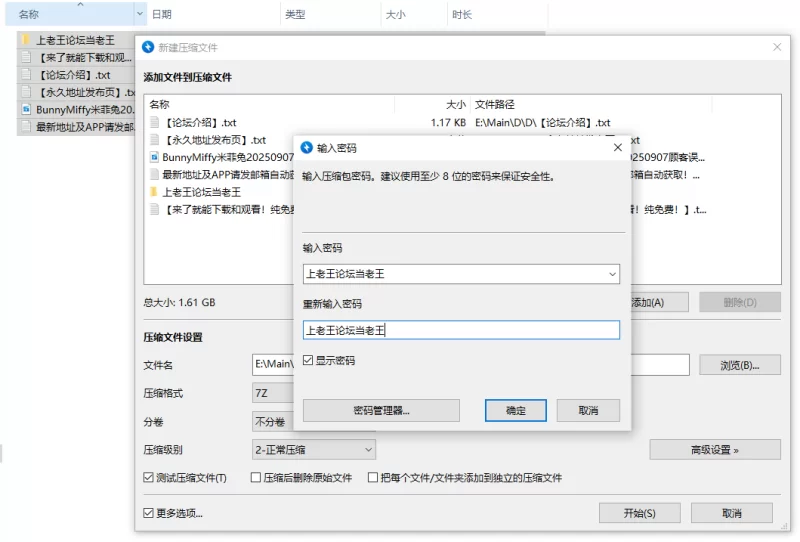Select 上老王论坛当老王 folder row in archive list
Image resolution: width=800 pixels, height=542 pixels.
(x=220, y=192)
